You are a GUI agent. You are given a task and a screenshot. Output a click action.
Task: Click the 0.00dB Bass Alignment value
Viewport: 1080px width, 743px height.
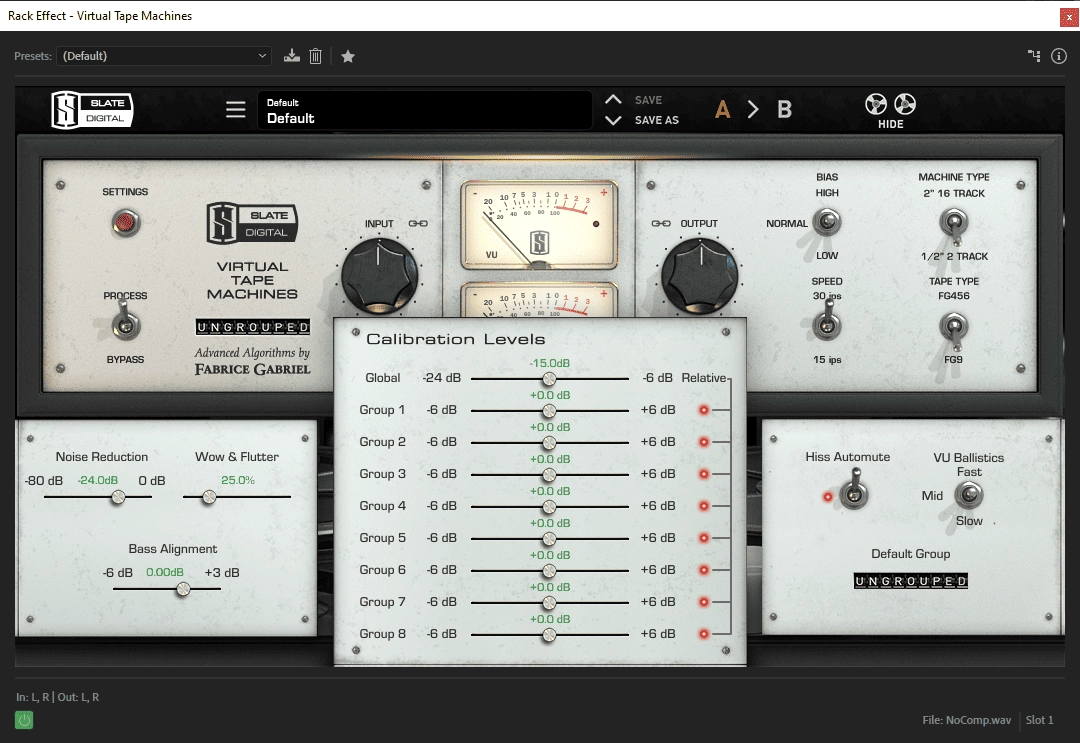(x=165, y=572)
